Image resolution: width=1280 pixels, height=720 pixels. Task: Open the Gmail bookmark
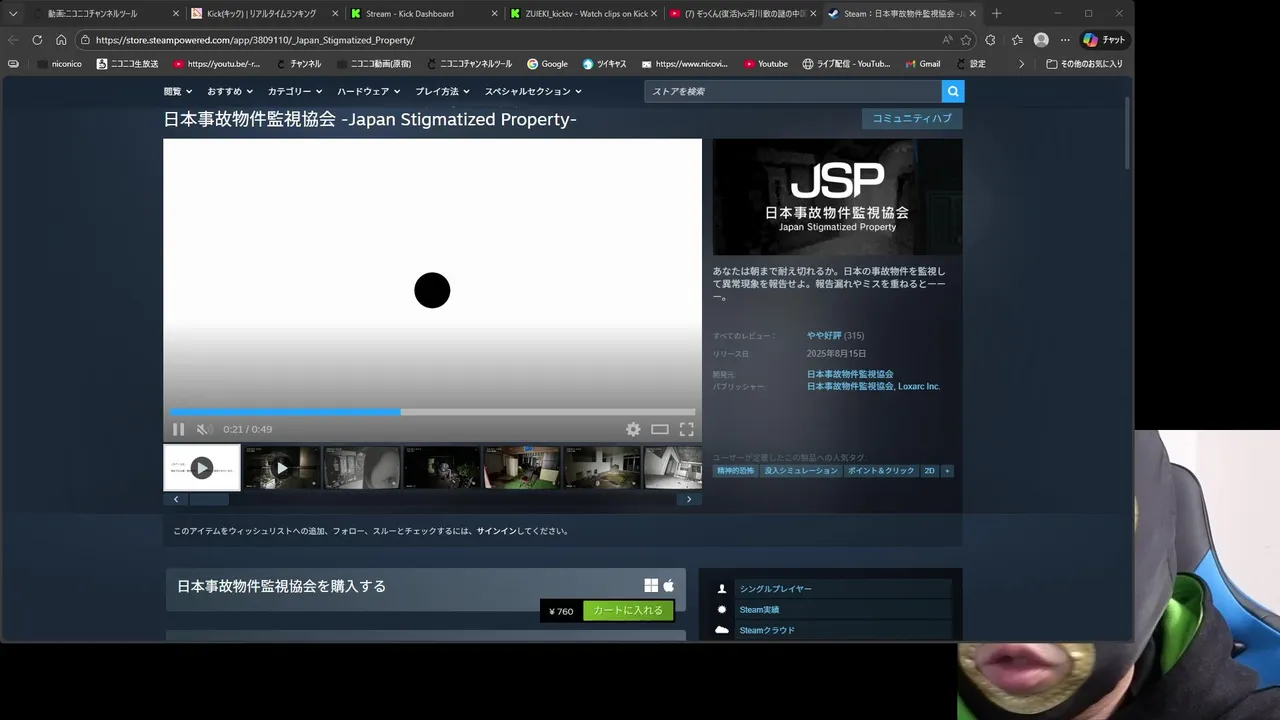click(922, 64)
